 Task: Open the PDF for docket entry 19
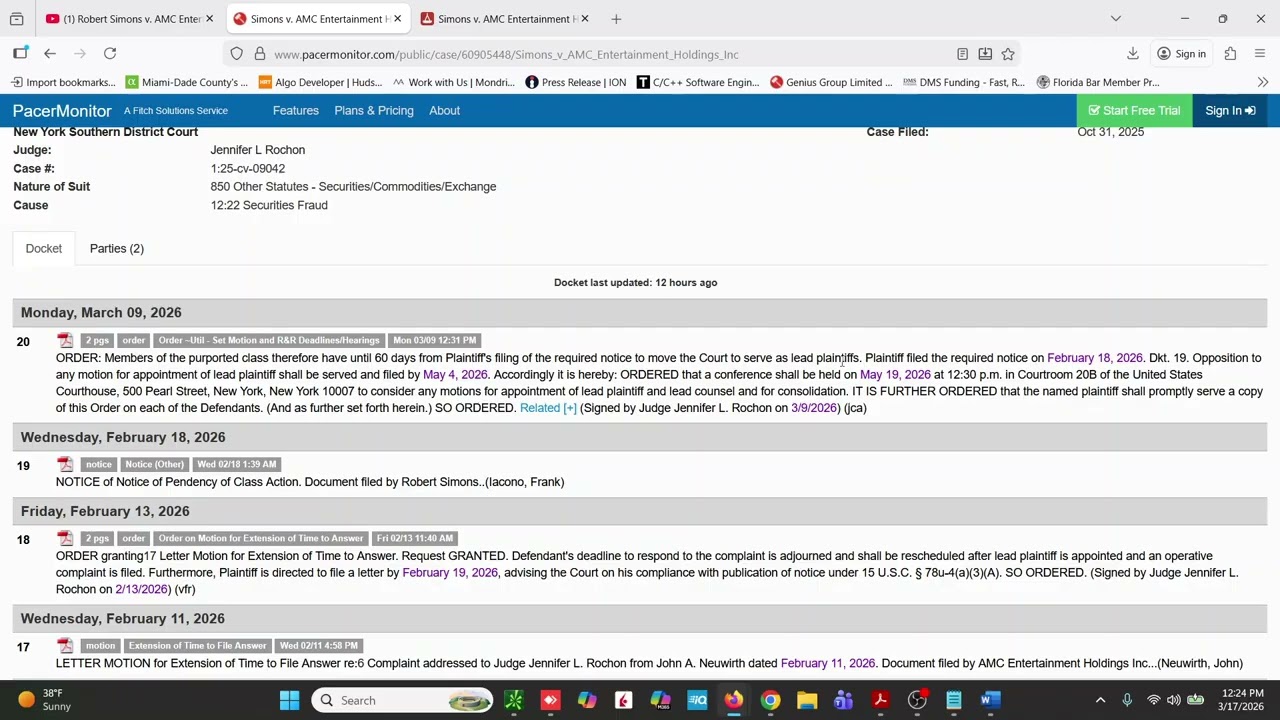(65, 465)
